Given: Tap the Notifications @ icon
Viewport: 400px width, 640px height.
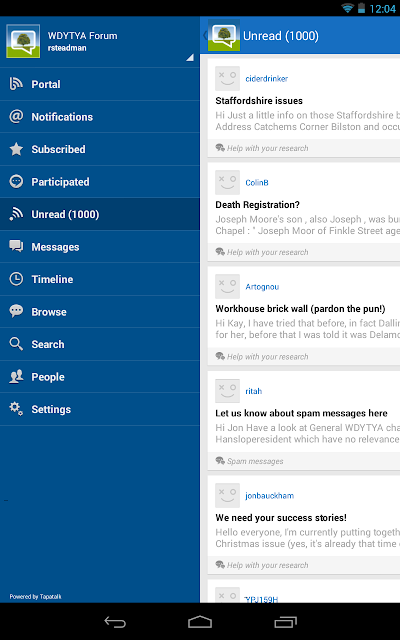Looking at the screenshot, I should [x=16, y=116].
